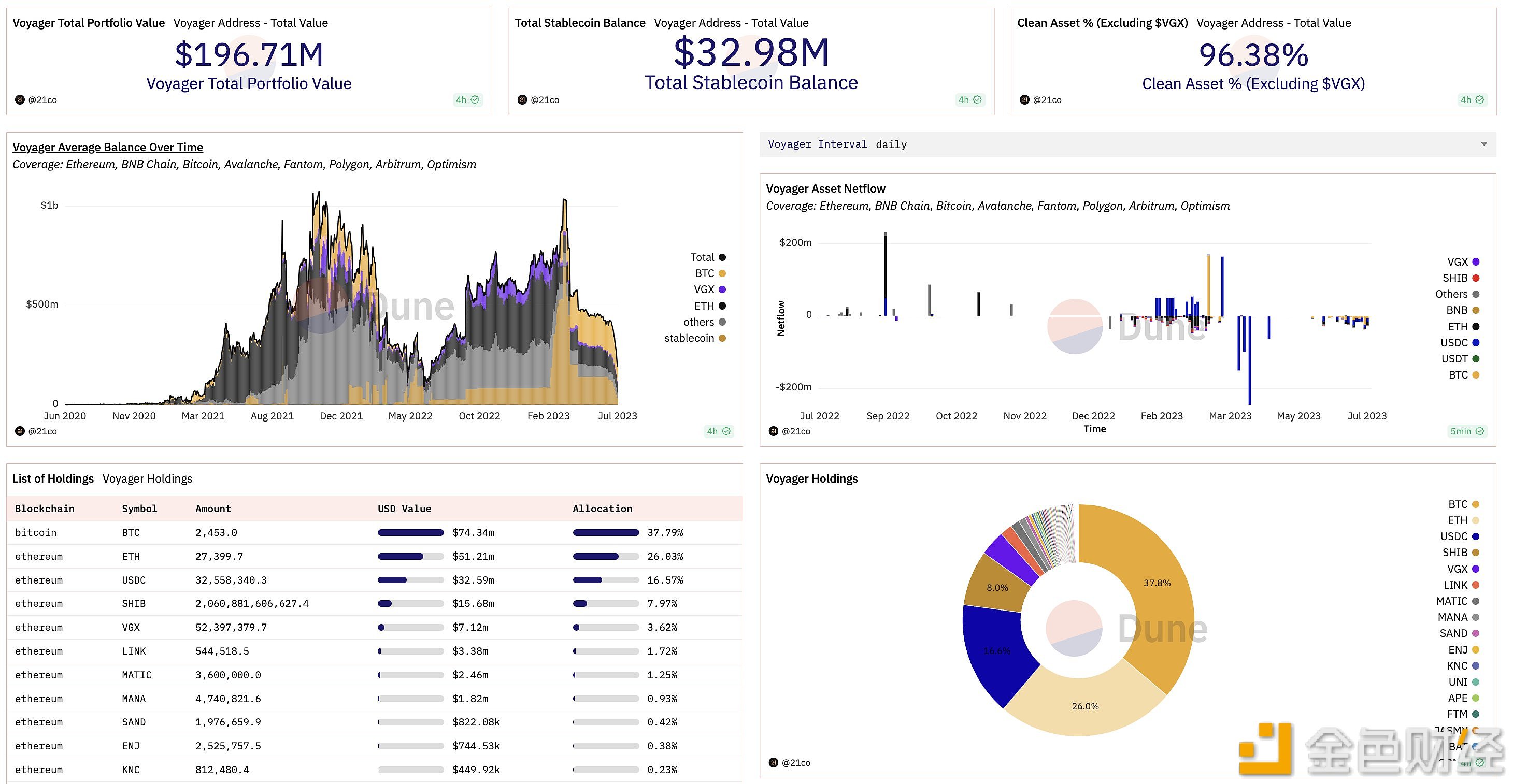The height and width of the screenshot is (784, 1513).
Task: Click the 8.0% SHIB slice of pie chart
Action: [x=997, y=587]
